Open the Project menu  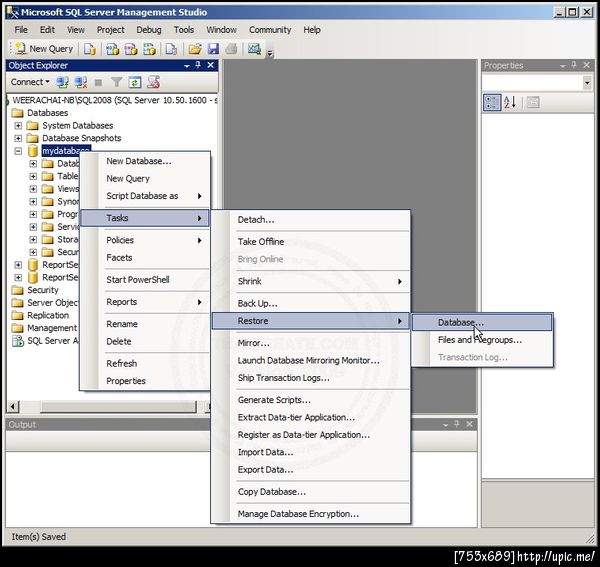(111, 30)
